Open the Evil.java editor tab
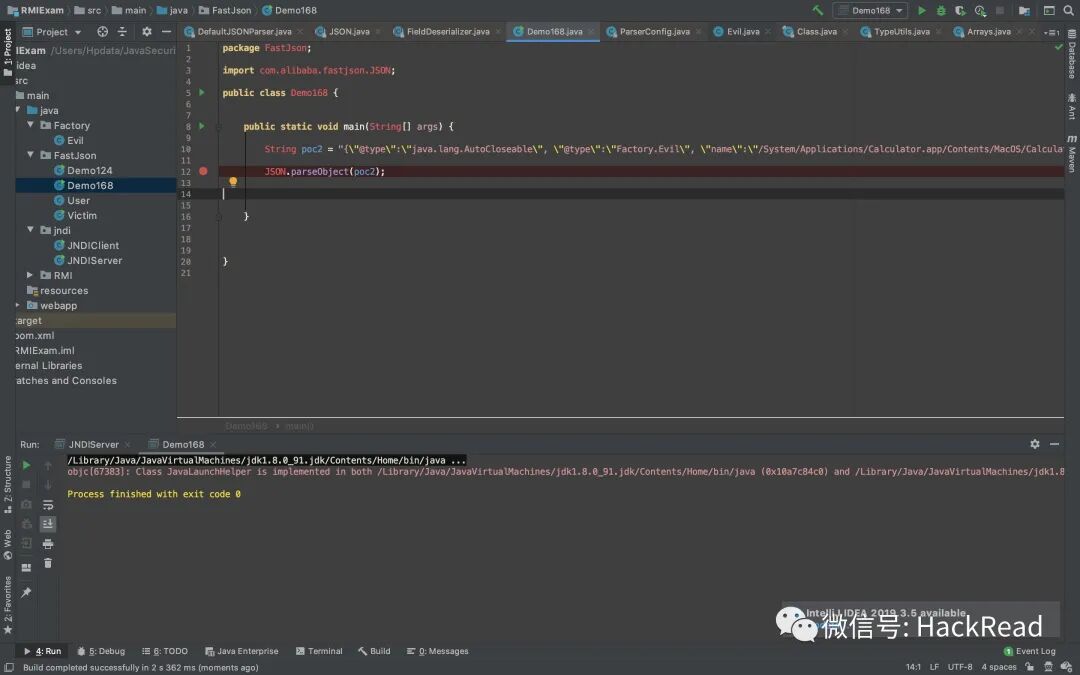Viewport: 1080px width, 675px height. 742,32
